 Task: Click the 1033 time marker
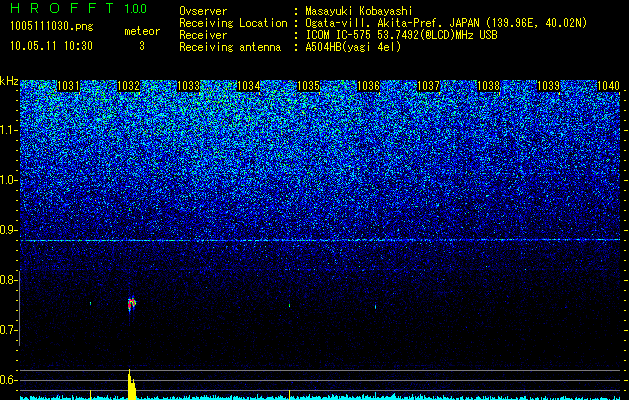tap(189, 86)
